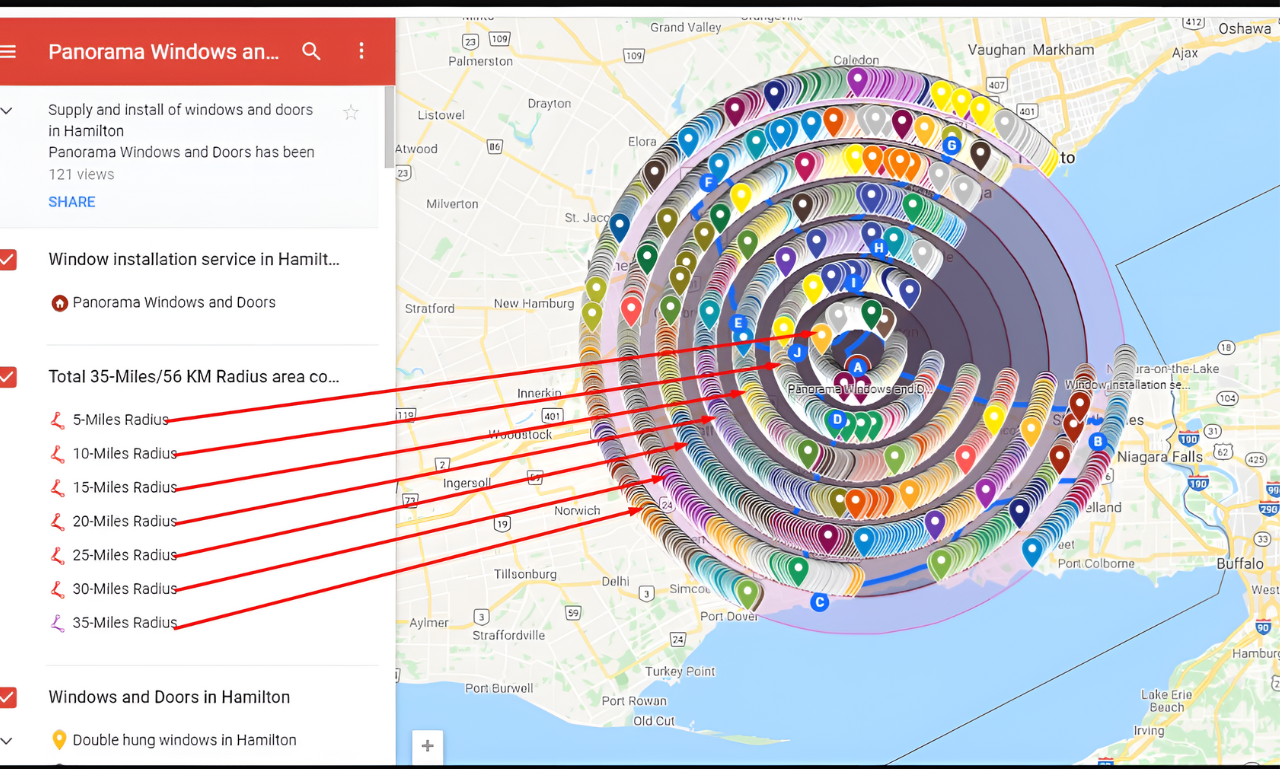
Task: Click the SHARE link
Action: [x=72, y=202]
